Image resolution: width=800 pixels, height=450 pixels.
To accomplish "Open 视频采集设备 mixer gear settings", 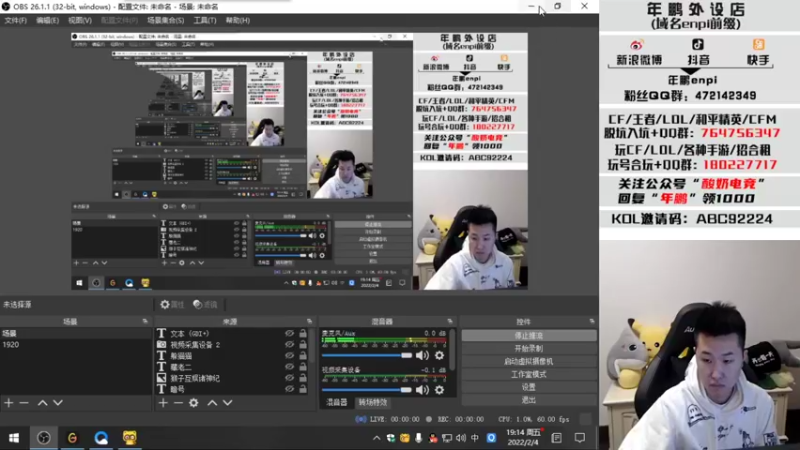I will (439, 390).
